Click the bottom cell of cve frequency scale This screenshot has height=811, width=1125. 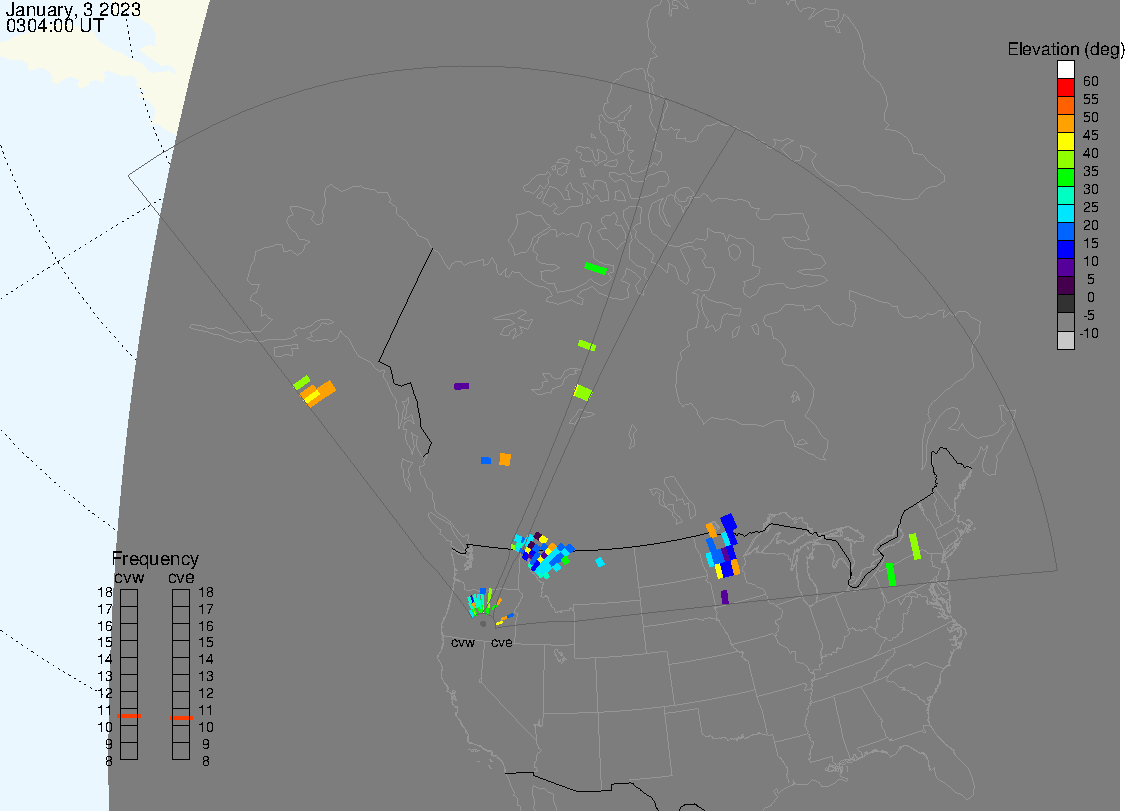181,751
